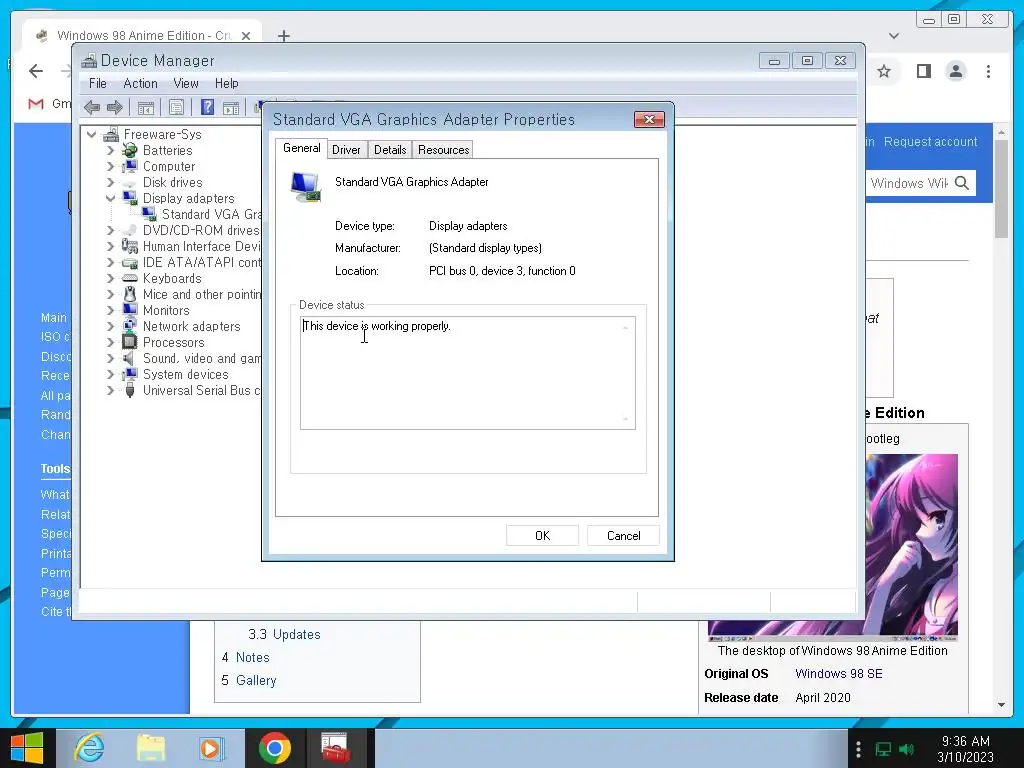Select Batteries icon in device tree

coord(130,150)
